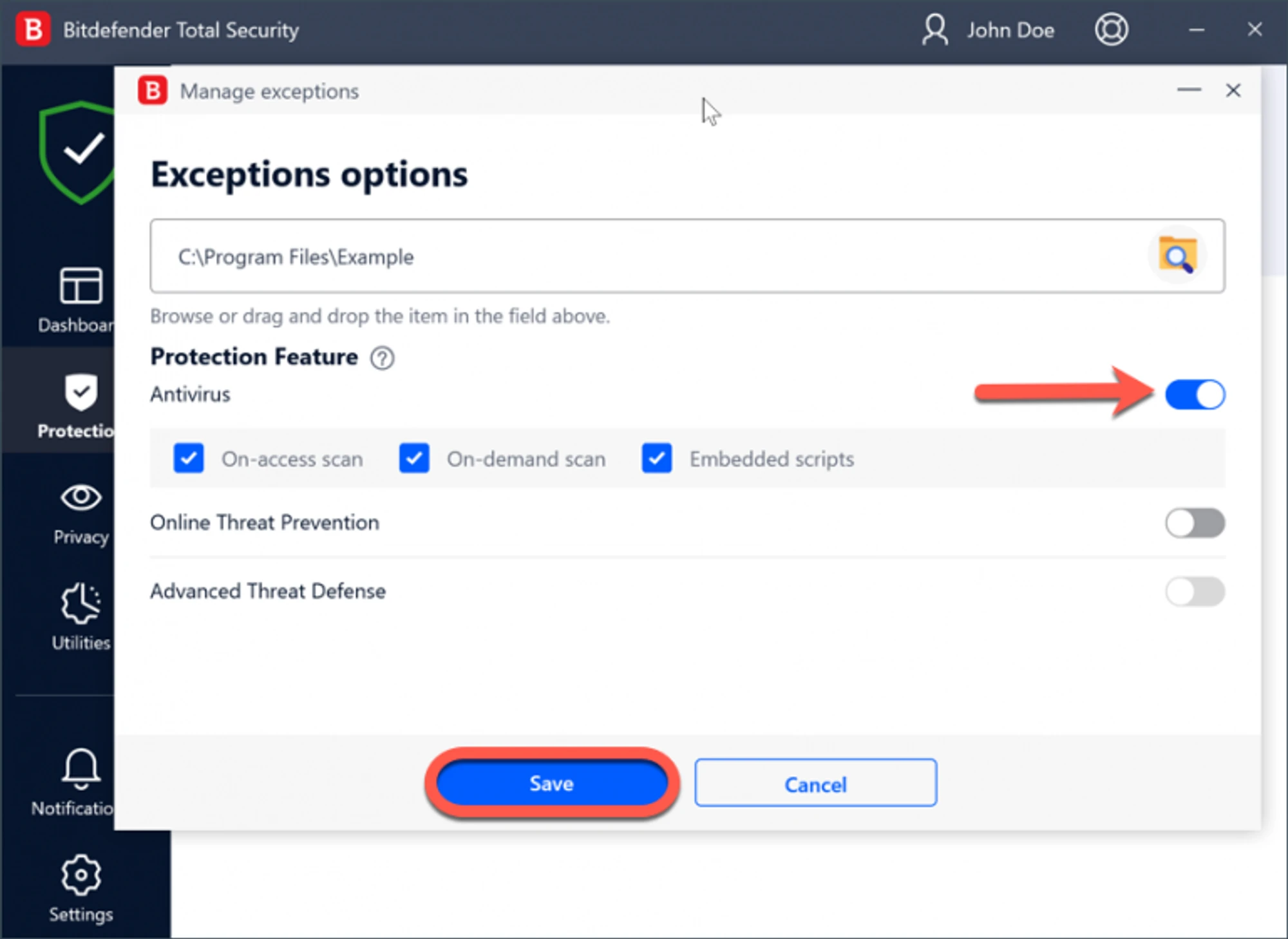Click the support lifebuoy icon
1288x939 pixels.
[1111, 30]
